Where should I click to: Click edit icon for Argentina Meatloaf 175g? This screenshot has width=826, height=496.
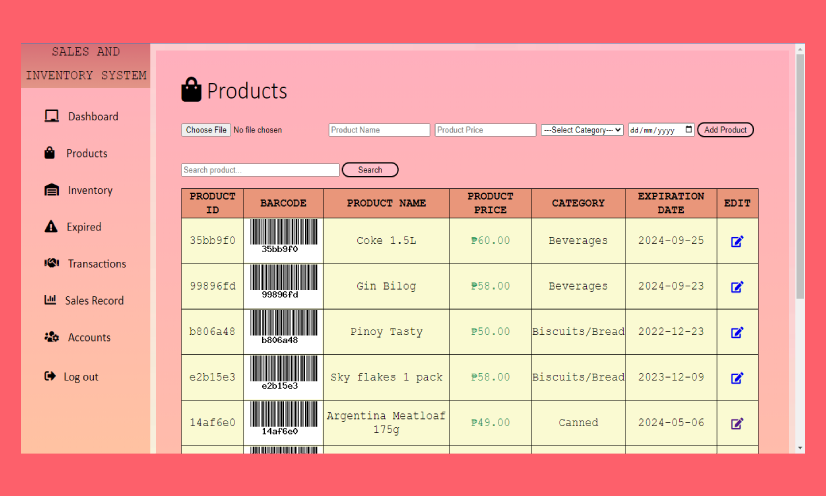pyautogui.click(x=737, y=423)
